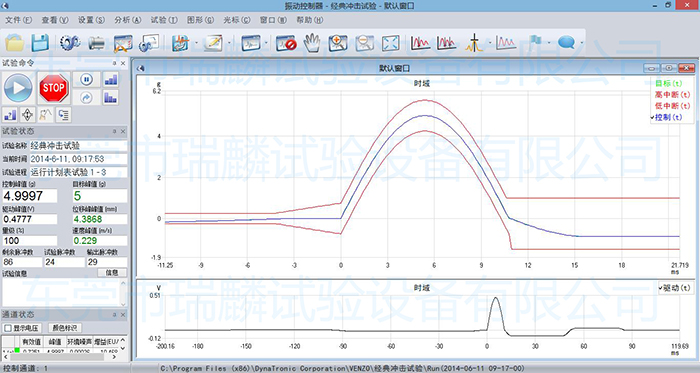
Task: Click the waveform window toolbar icon
Action: pos(251,43)
